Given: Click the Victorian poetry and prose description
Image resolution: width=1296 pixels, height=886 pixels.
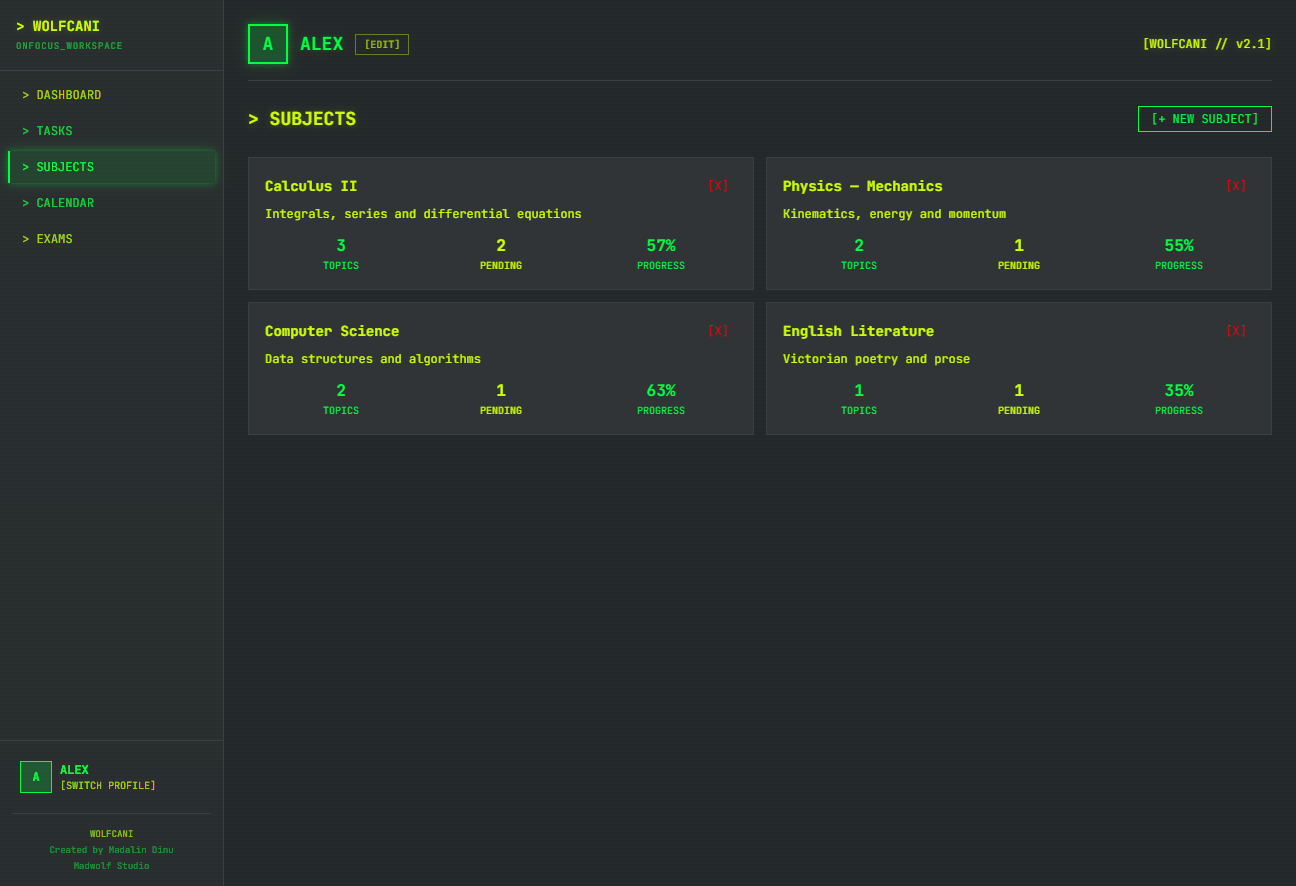Looking at the screenshot, I should (876, 359).
